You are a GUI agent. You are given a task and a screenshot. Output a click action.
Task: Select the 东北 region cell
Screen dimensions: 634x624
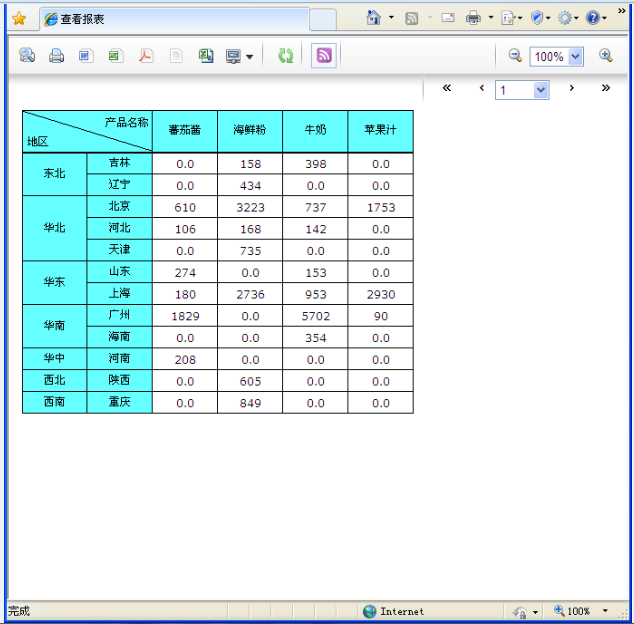(55, 174)
